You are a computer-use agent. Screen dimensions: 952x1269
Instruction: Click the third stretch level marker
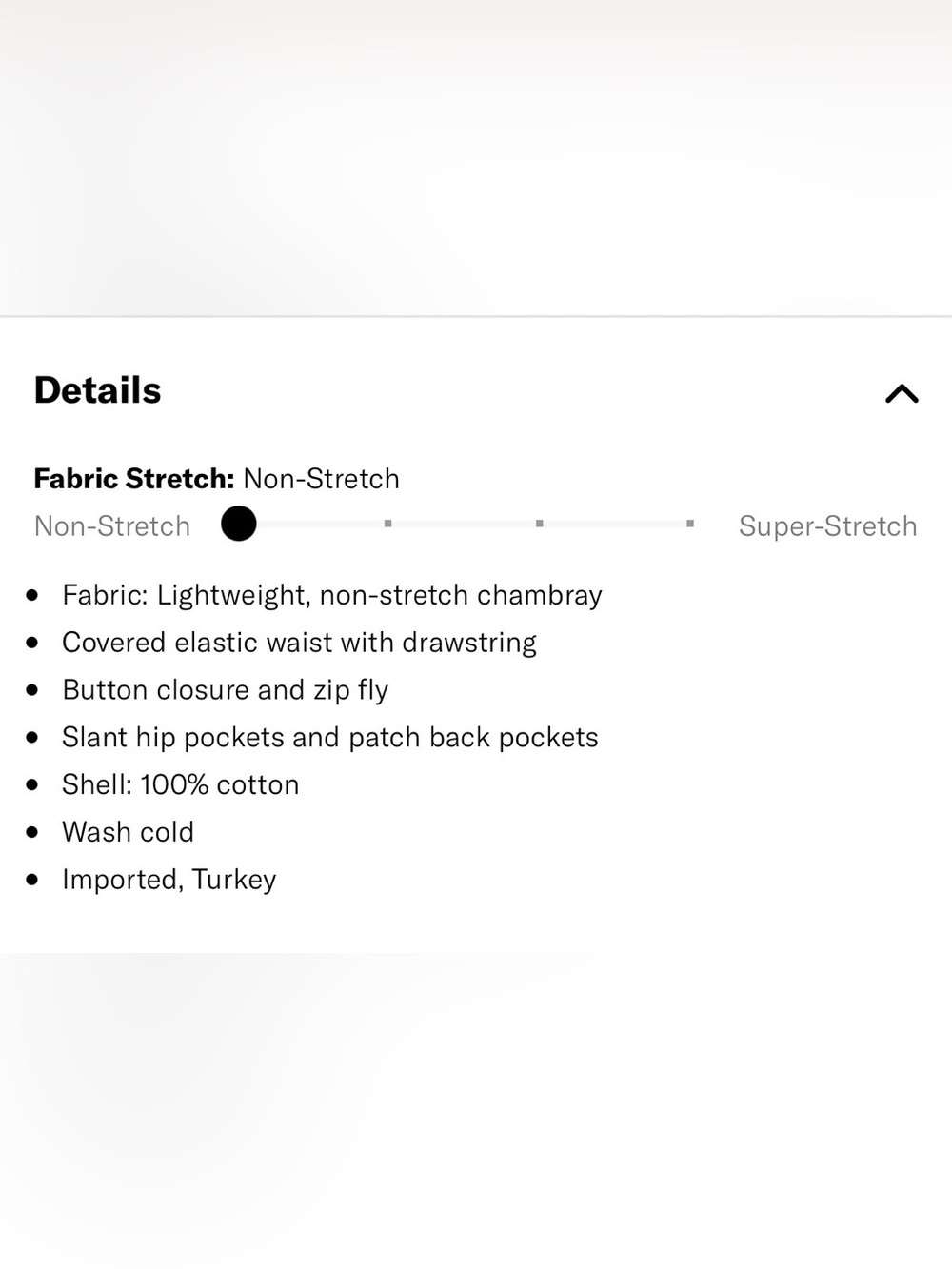coord(540,524)
